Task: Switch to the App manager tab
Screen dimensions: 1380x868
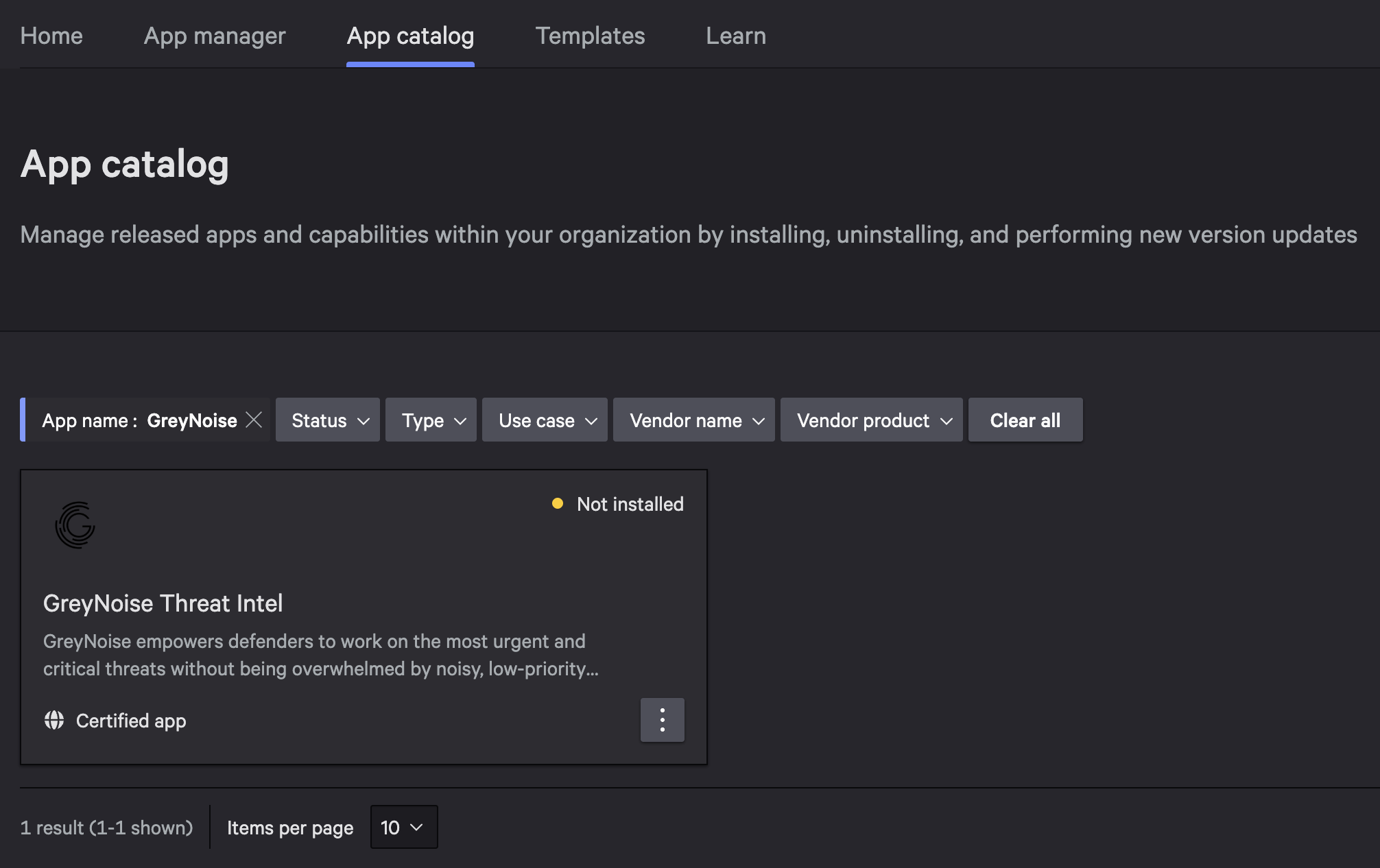Action: [214, 36]
